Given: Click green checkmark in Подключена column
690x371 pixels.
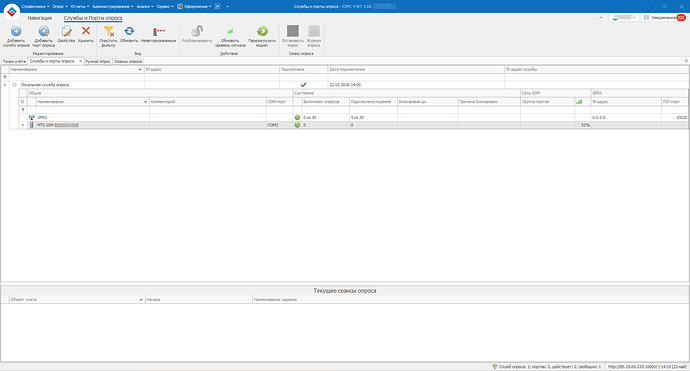Looking at the screenshot, I should 303,84.
